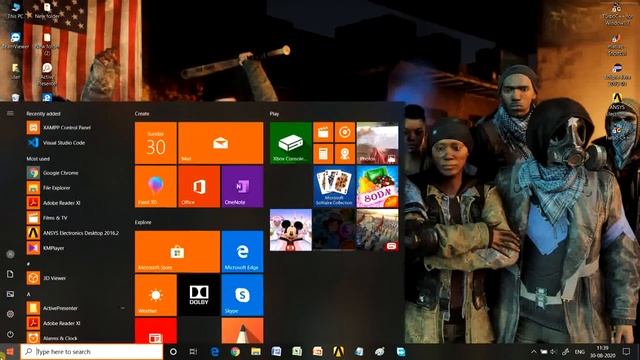Open the Power options button
Image resolution: width=640 pixels, height=360 pixels.
point(11,334)
